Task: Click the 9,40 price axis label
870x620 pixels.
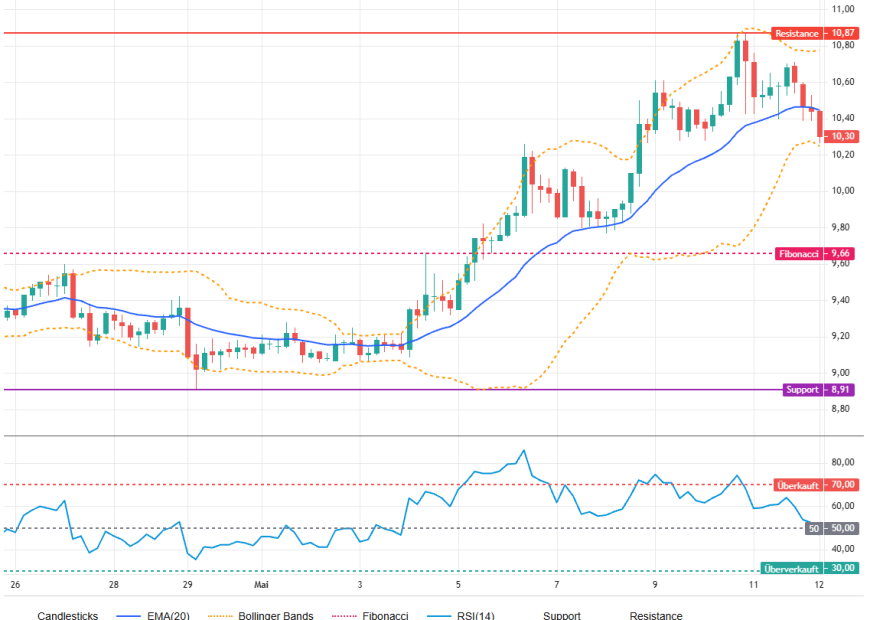Action: pyautogui.click(x=840, y=300)
